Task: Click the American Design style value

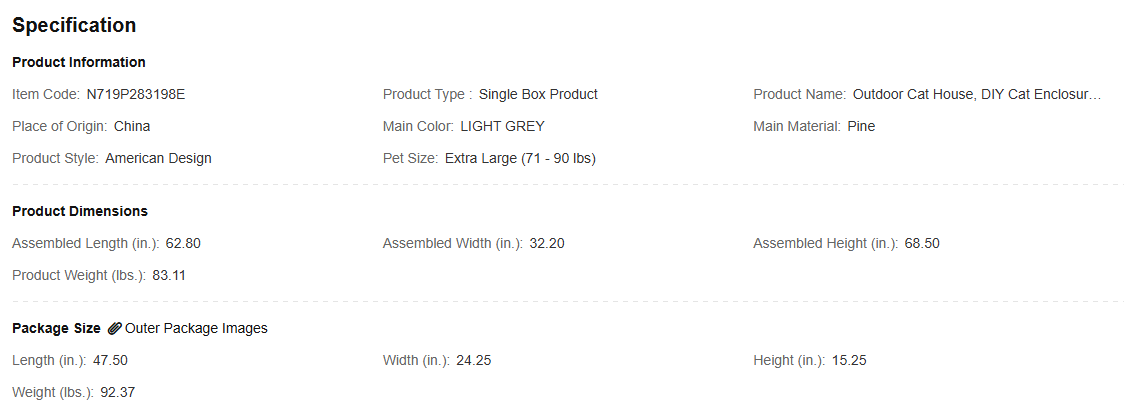Action: pyautogui.click(x=159, y=158)
